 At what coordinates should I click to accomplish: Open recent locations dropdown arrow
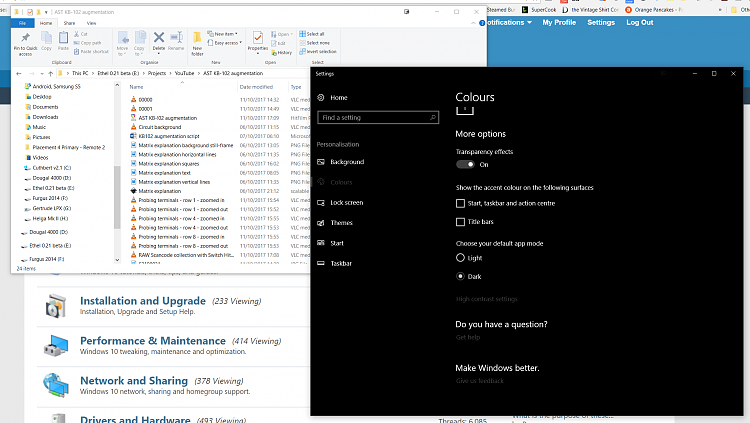[x=42, y=74]
